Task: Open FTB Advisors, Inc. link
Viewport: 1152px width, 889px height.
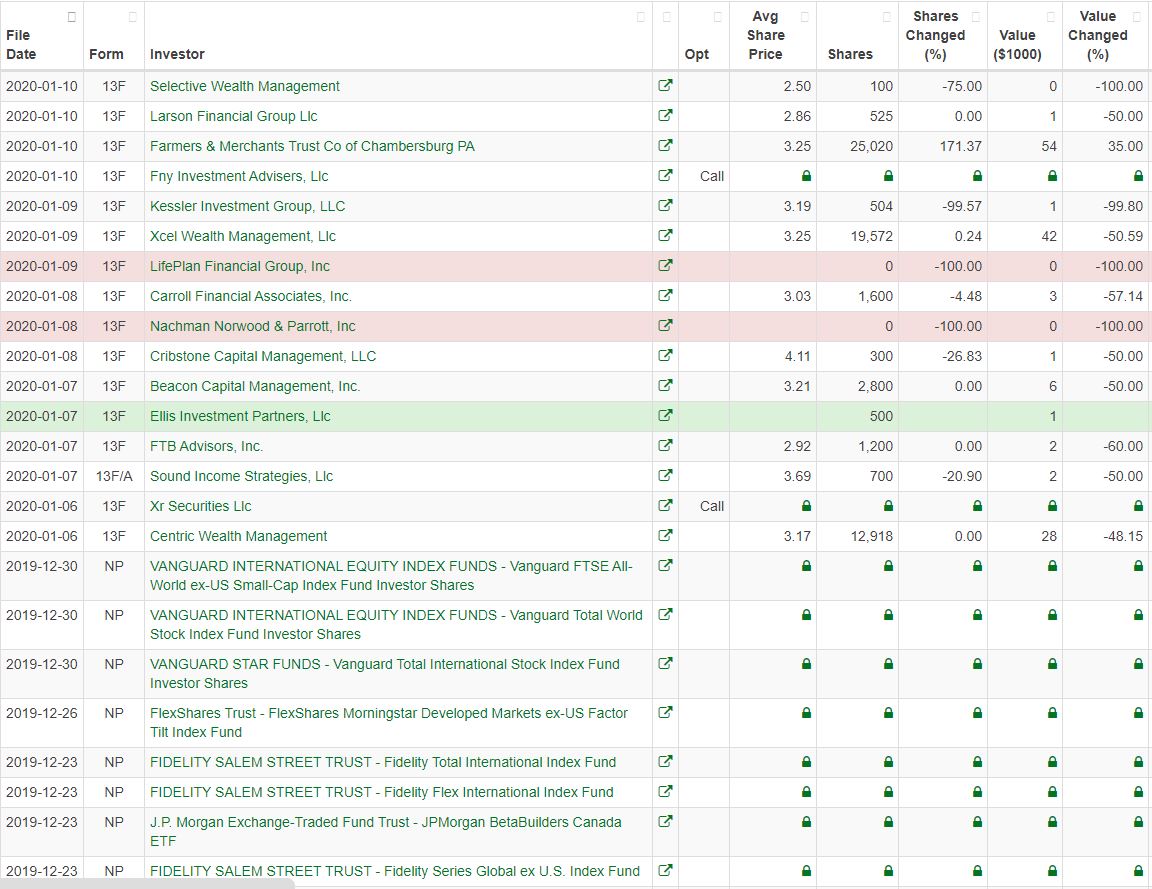Action: pyautogui.click(x=206, y=446)
